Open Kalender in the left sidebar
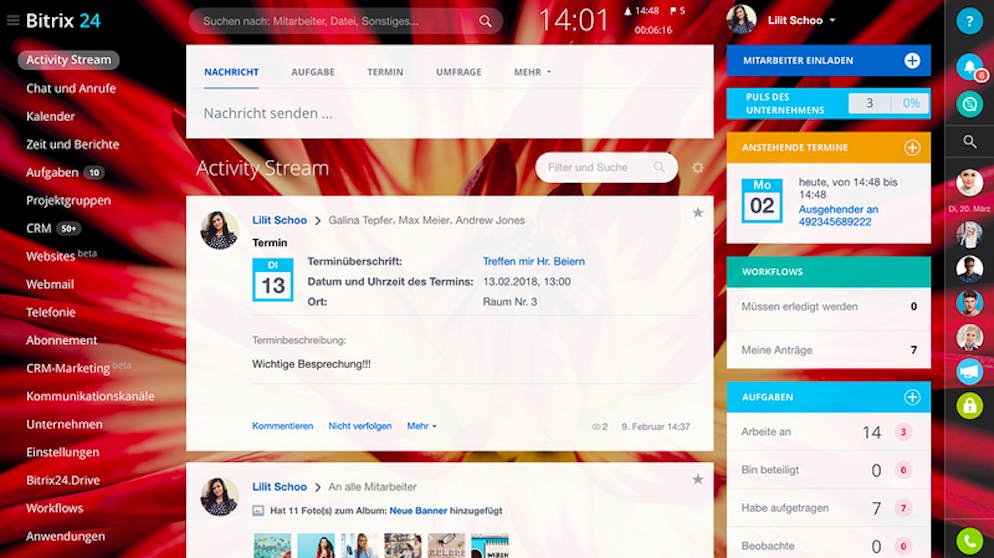Viewport: 994px width, 558px height. tap(51, 116)
